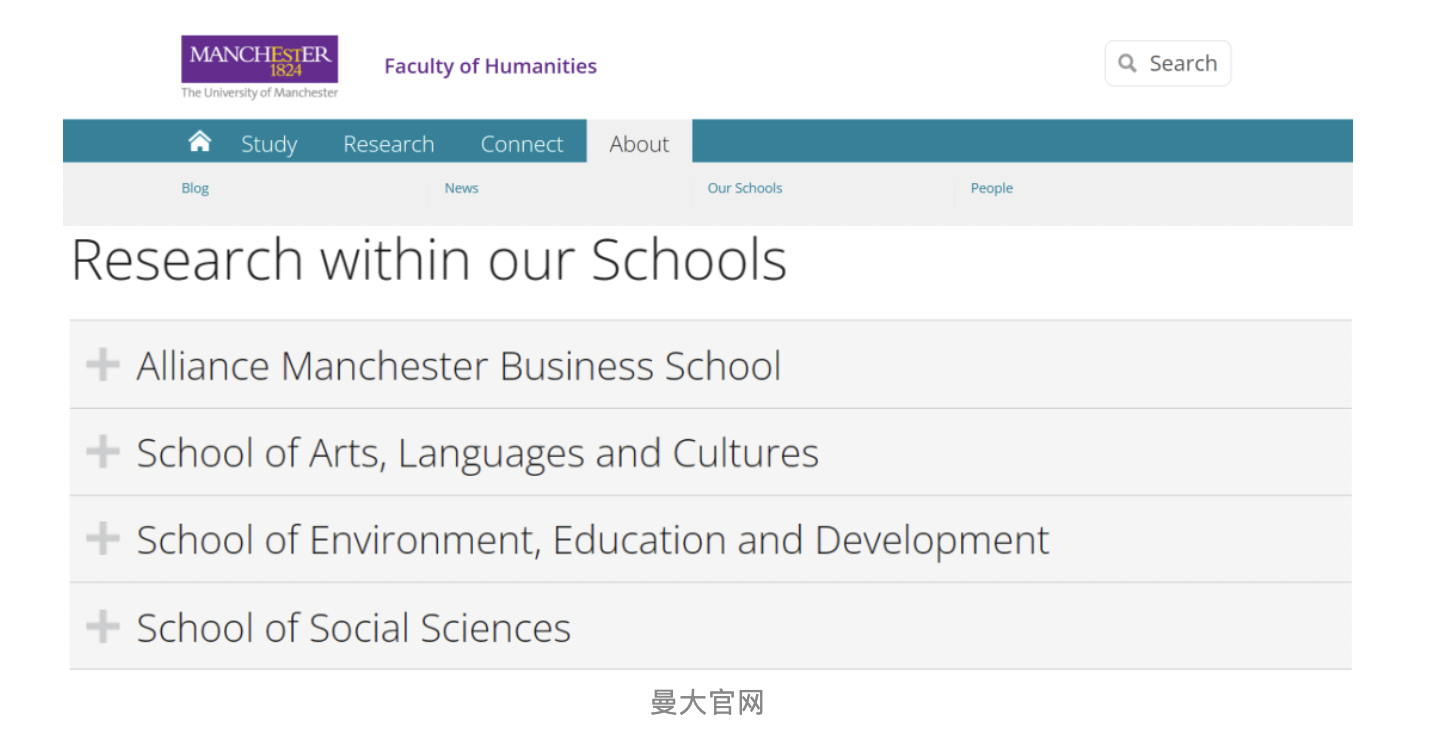Open the People link
The height and width of the screenshot is (746, 1446).
[991, 188]
